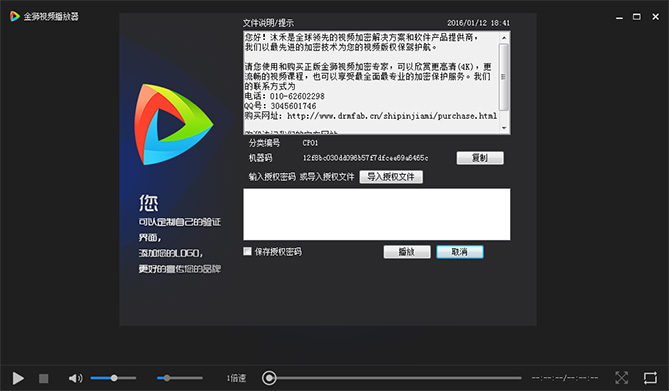Click the 播放 button in the dialog
The image size is (669, 391).
407,252
